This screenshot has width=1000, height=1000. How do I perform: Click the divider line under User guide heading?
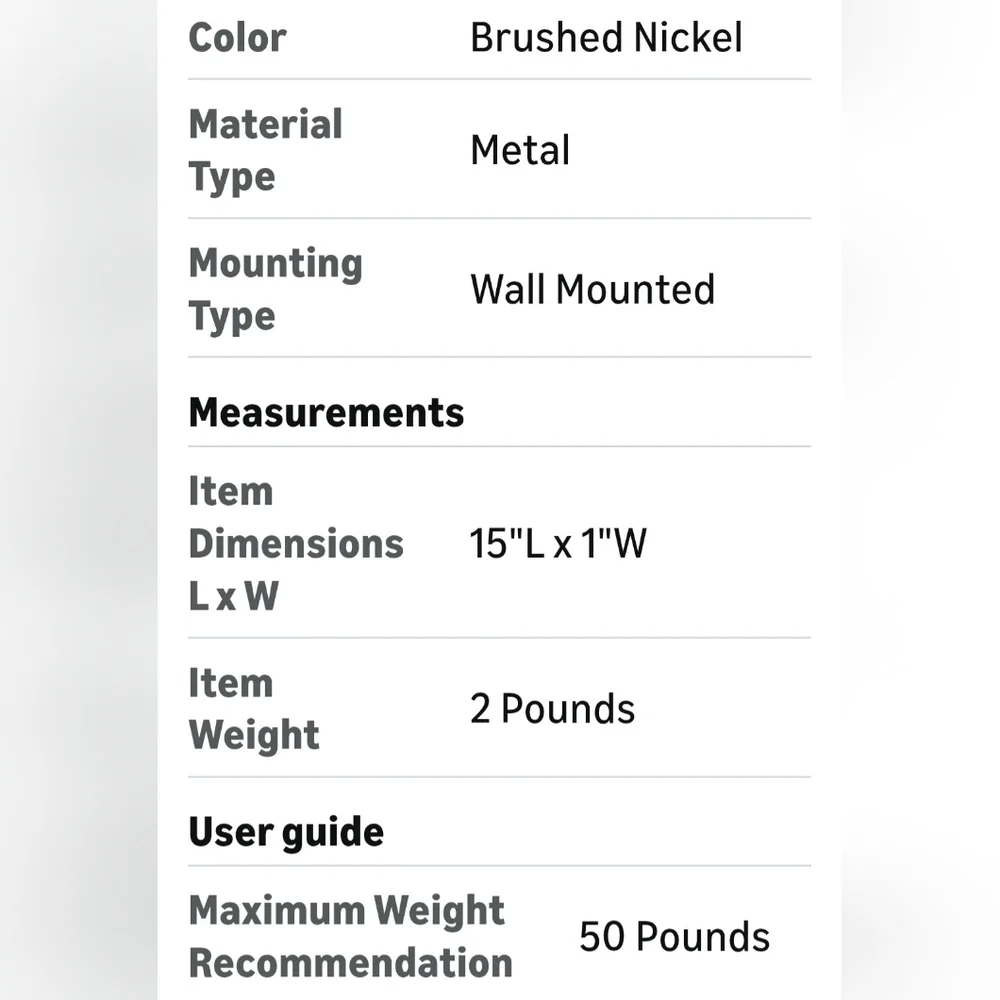point(499,866)
